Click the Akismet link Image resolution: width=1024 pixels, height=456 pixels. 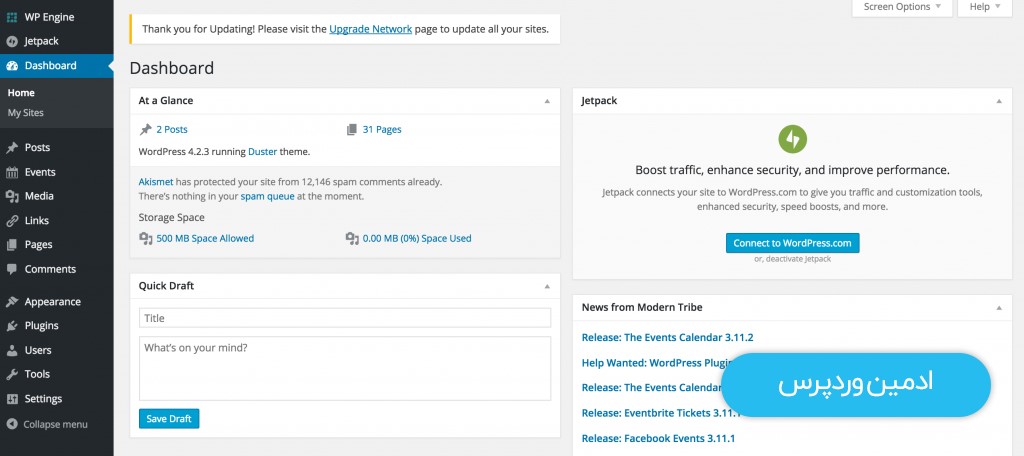coord(155,182)
